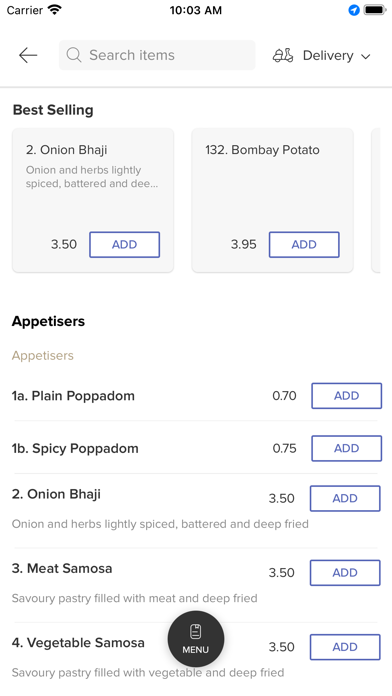The image size is (392, 696).
Task: Add 4. Vegetable Samosa to order
Action: tap(345, 647)
